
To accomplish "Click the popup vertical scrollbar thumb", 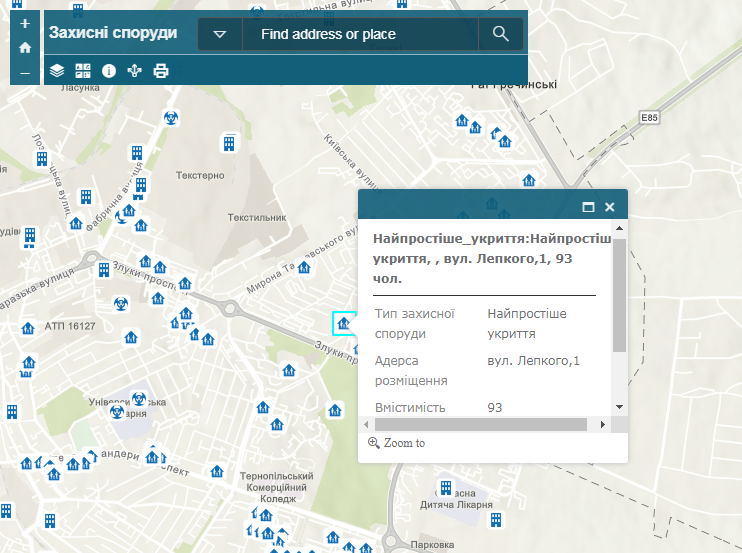I will click(x=619, y=295).
